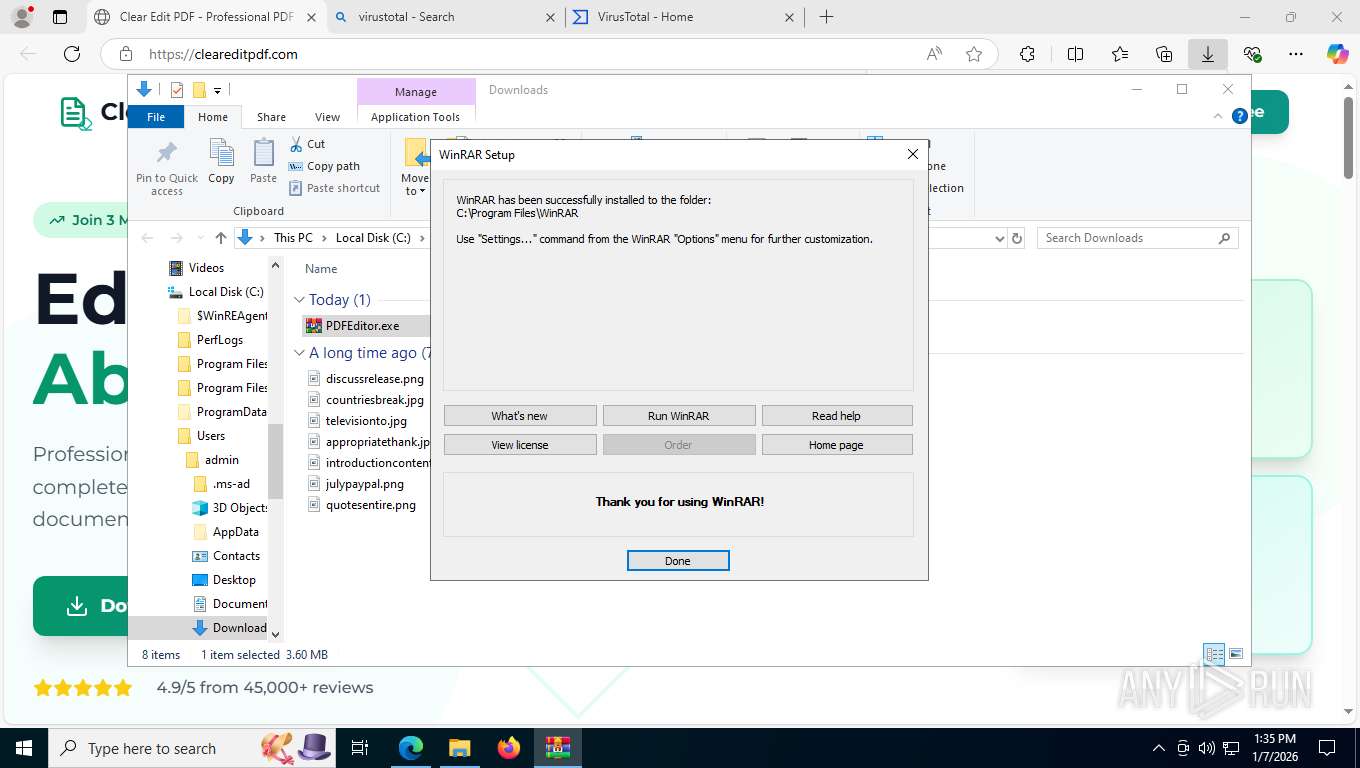Click the View license button
Image resolution: width=1360 pixels, height=768 pixels.
(520, 445)
